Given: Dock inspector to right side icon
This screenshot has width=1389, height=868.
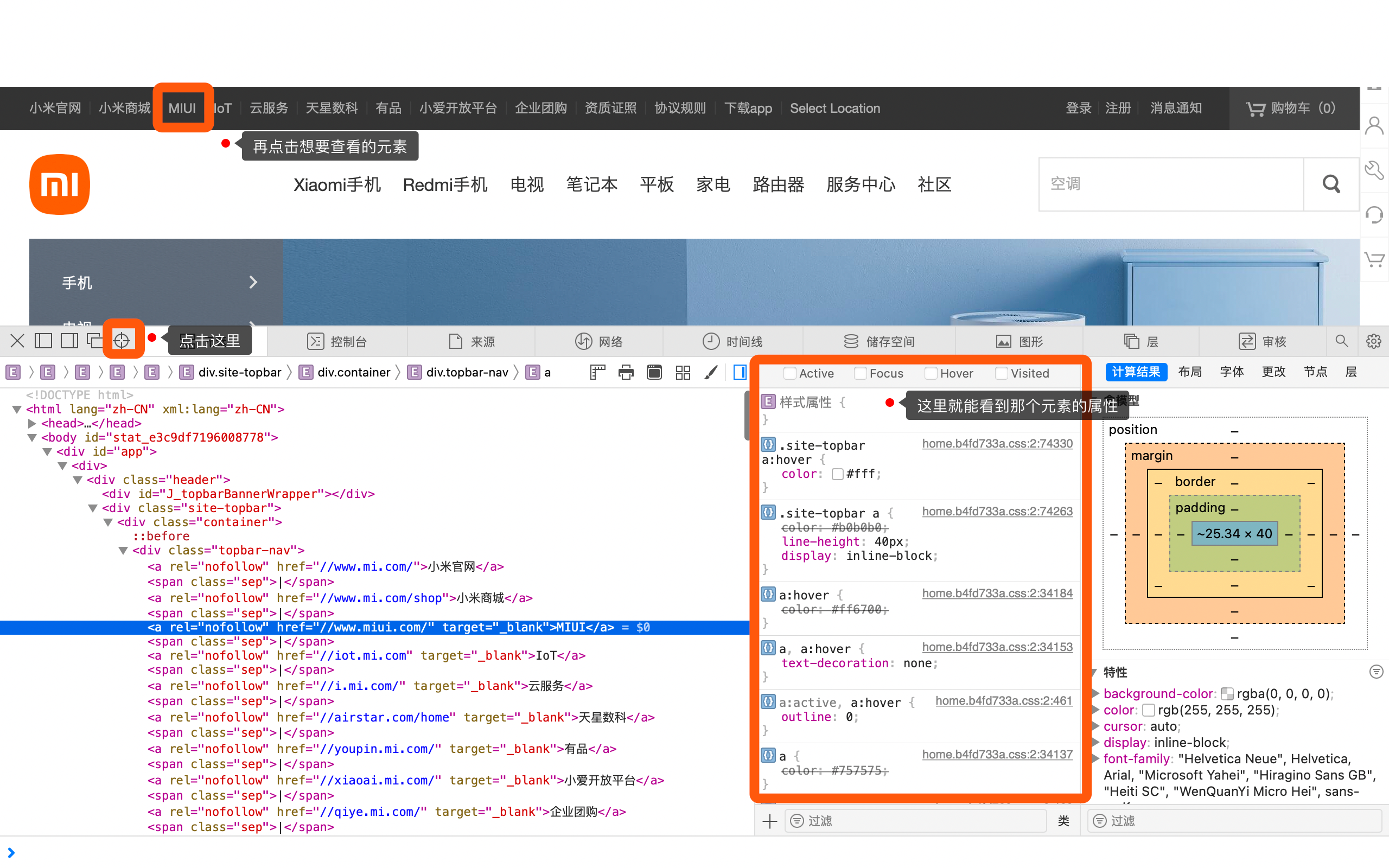Looking at the screenshot, I should (69, 341).
